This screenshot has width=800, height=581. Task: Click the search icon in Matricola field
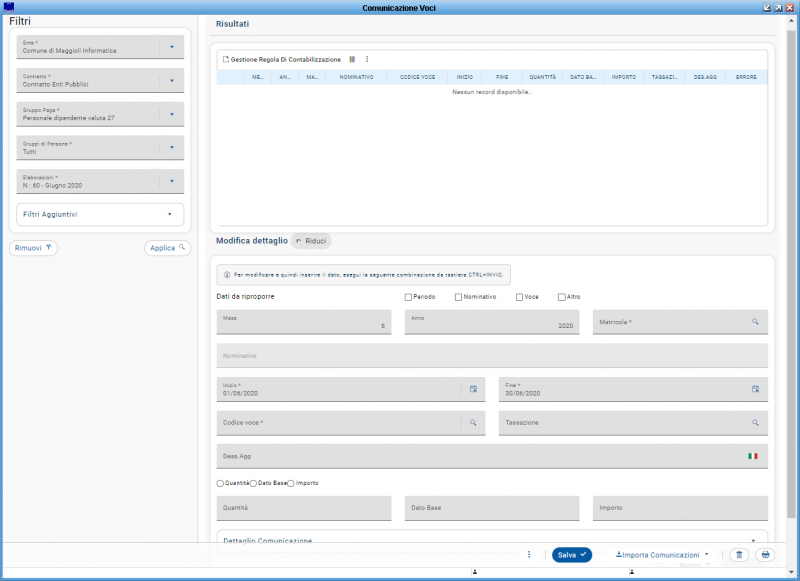(756, 322)
